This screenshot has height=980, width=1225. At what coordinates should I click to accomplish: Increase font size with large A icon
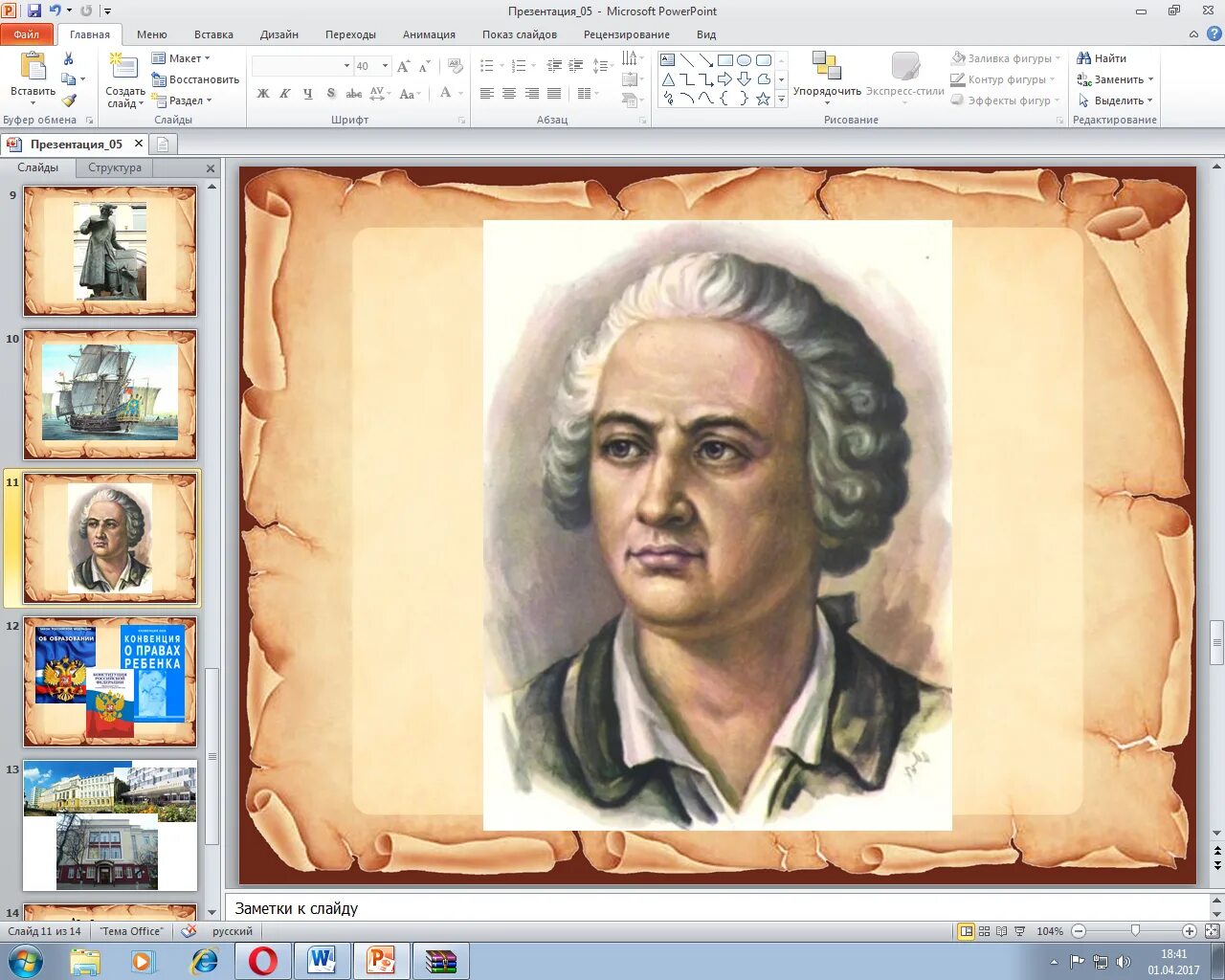point(403,66)
